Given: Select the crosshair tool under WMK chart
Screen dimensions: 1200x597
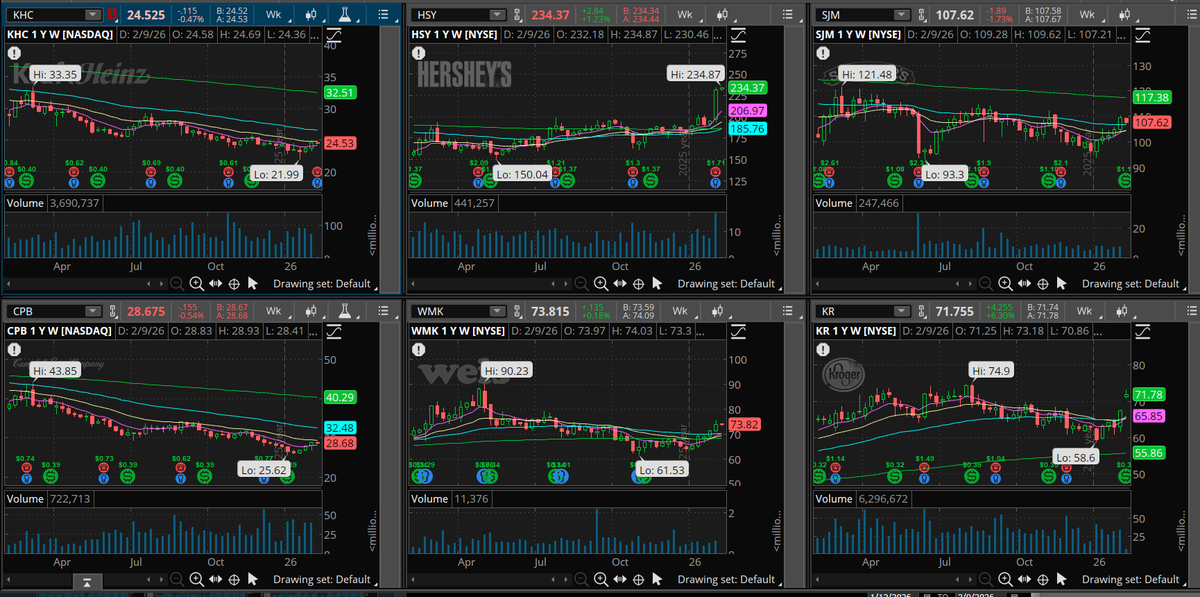Looking at the screenshot, I should coord(638,579).
